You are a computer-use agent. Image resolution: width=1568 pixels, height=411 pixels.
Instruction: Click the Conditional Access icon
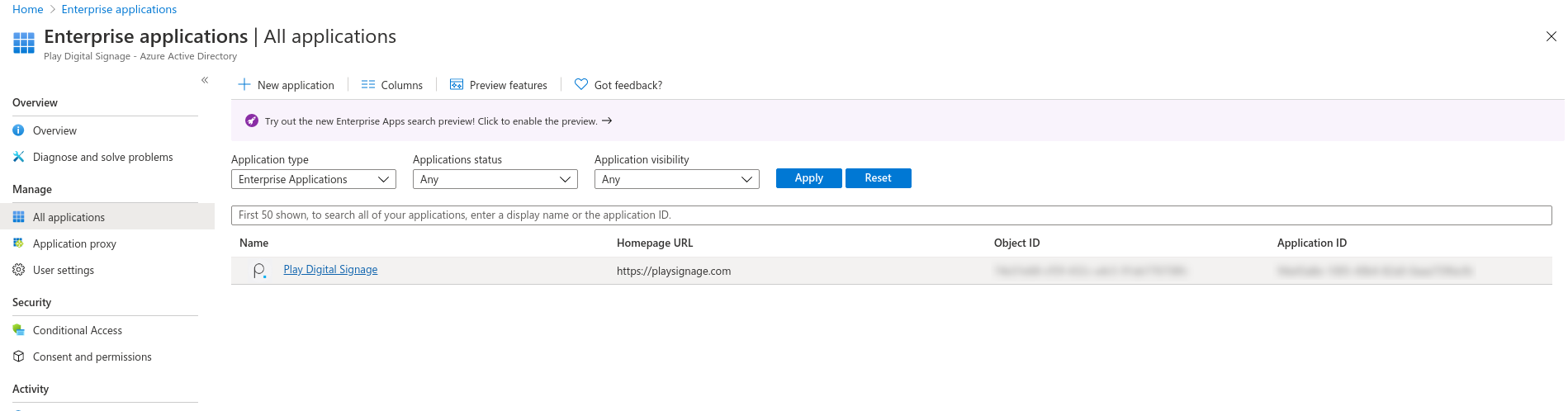(x=18, y=330)
